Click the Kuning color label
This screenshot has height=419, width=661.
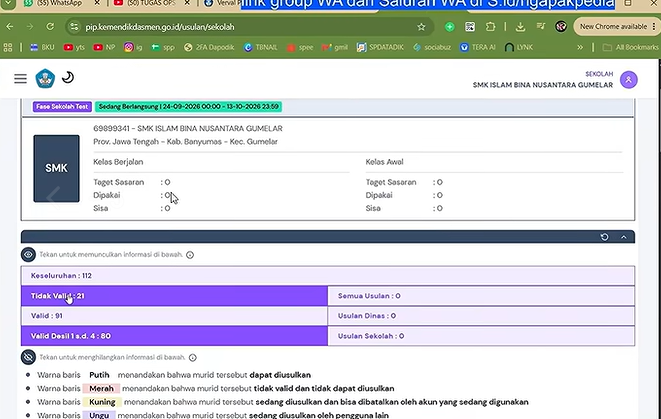tap(102, 402)
